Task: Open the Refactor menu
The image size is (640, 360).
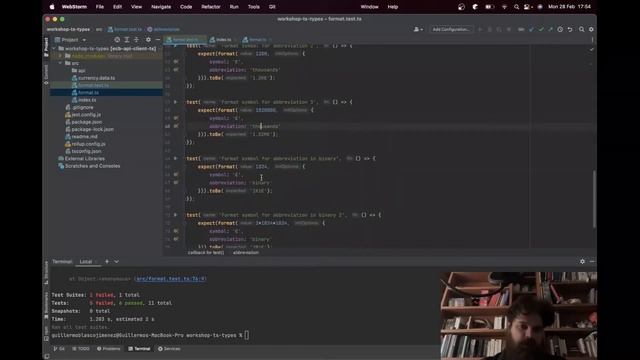Action: [211, 7]
